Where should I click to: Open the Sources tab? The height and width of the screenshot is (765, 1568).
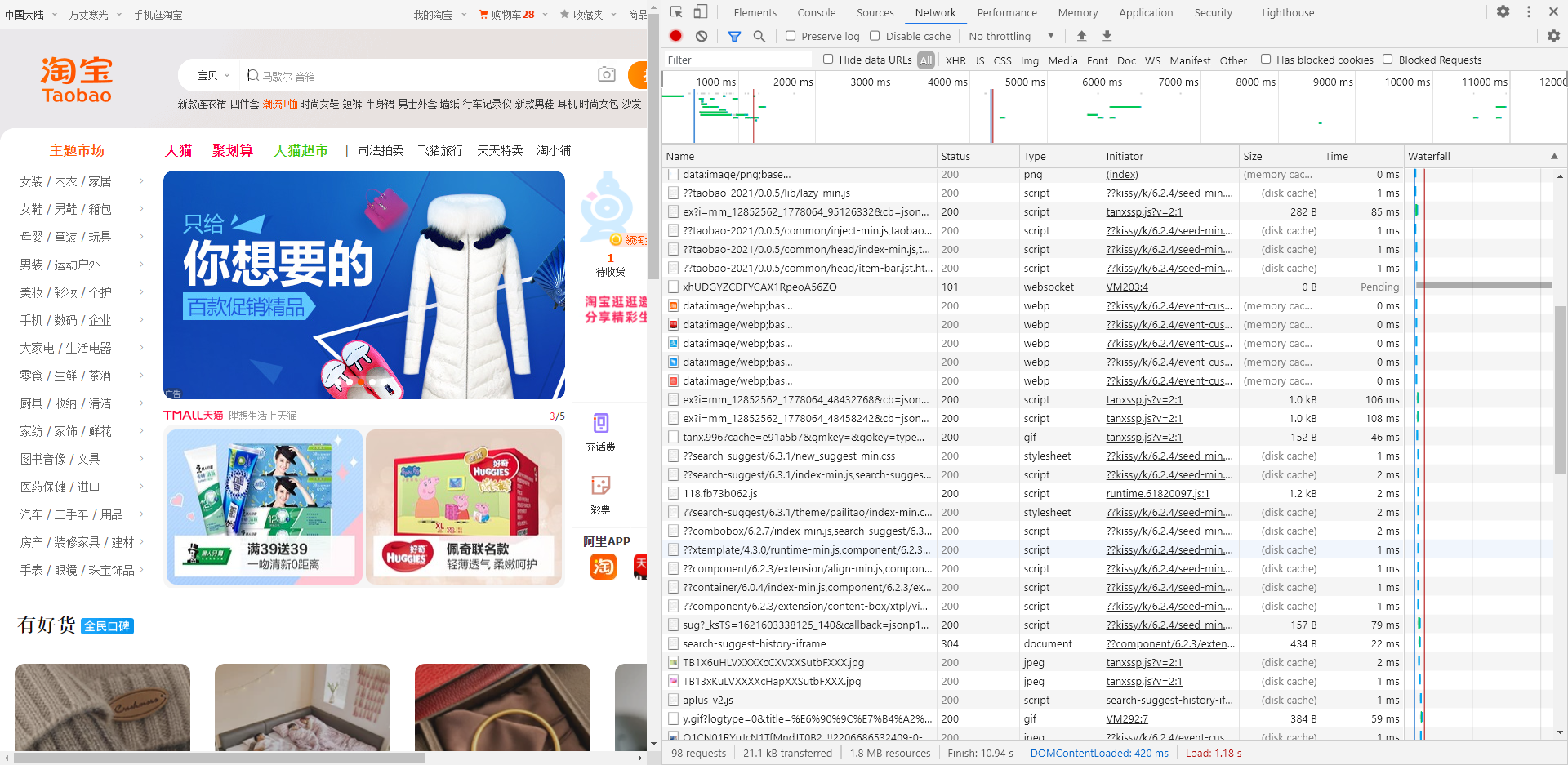875,12
